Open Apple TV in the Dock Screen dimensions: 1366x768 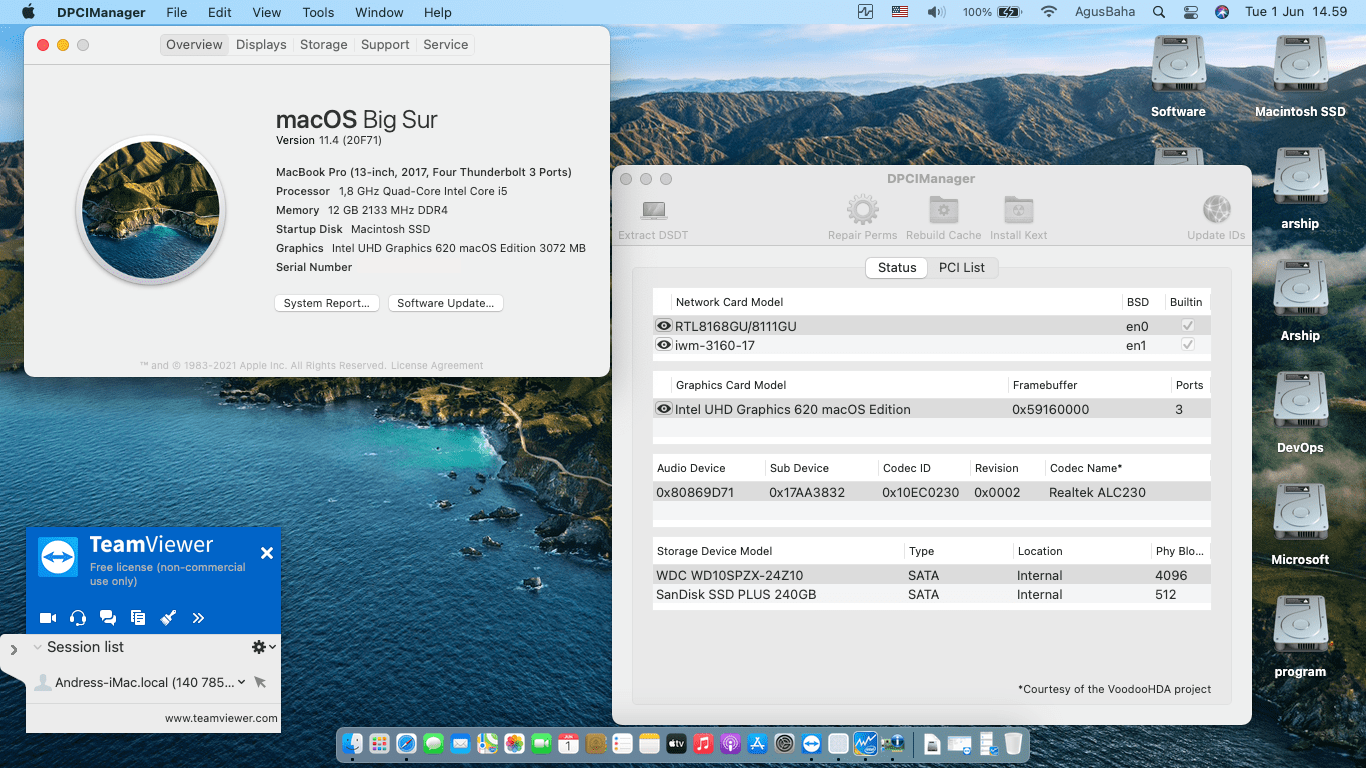coord(676,743)
